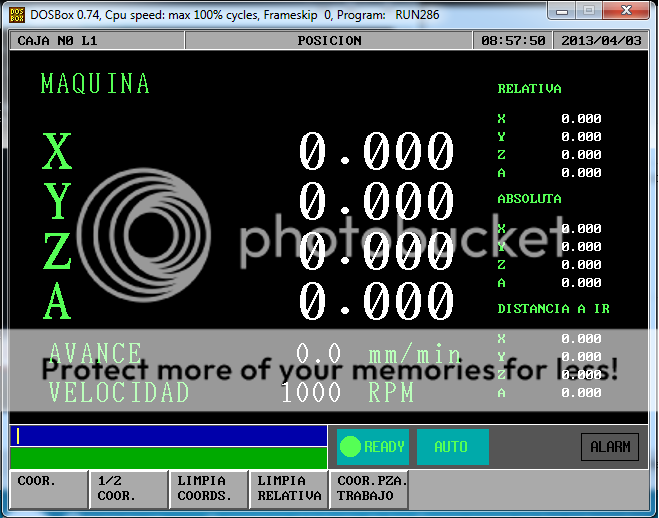Click the DOSBox icon in the title bar
The height and width of the screenshot is (518, 659).
[x=17, y=13]
